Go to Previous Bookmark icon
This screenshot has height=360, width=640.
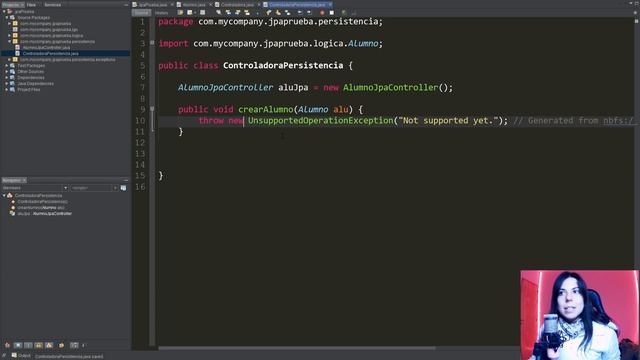[268, 13]
